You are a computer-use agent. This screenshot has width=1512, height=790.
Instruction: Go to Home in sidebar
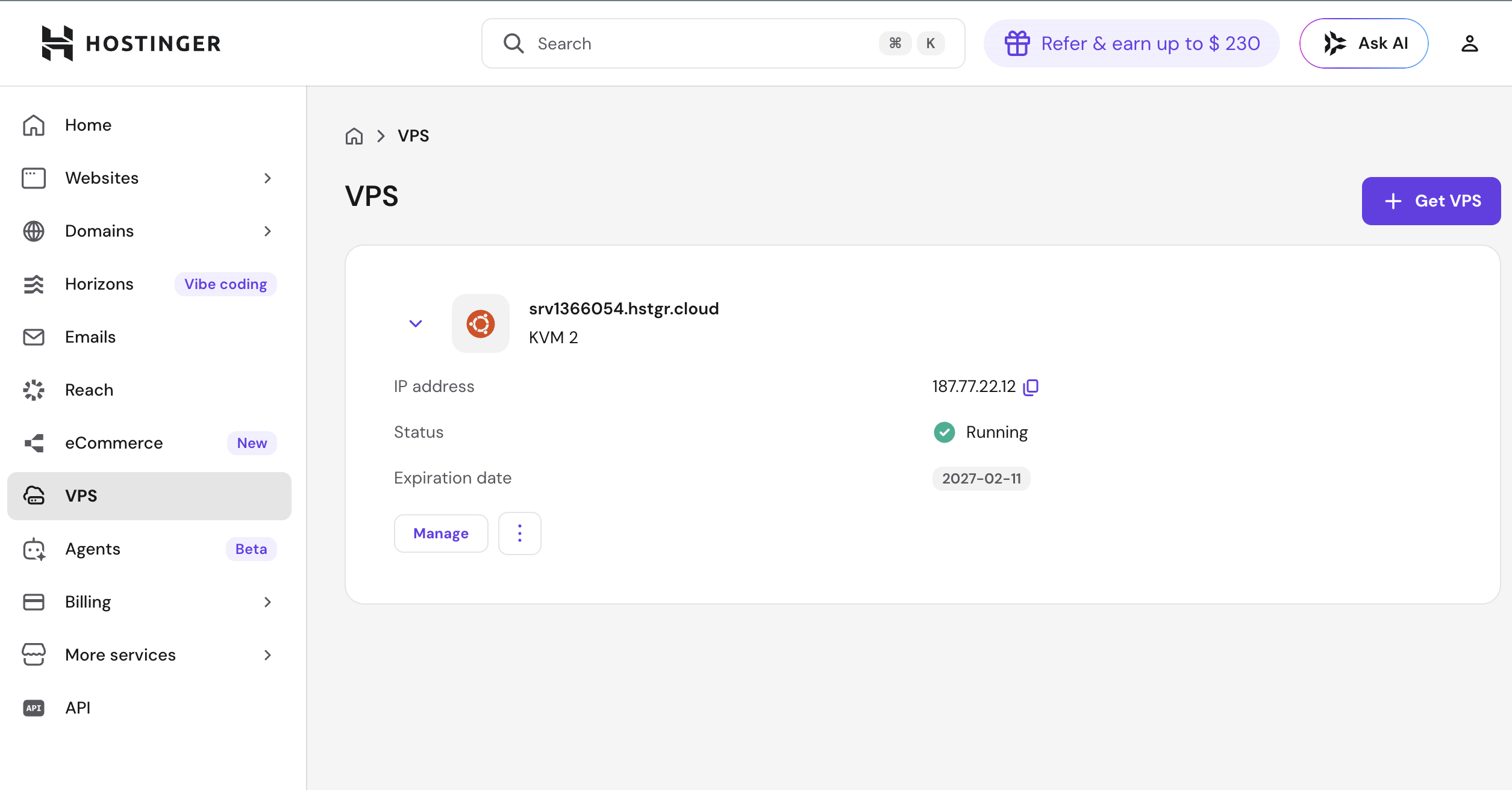[149, 125]
